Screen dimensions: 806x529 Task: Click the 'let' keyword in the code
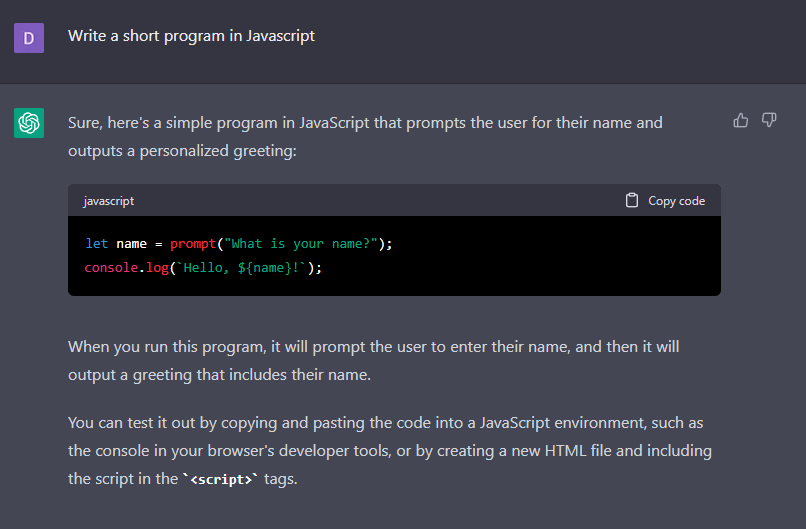click(x=96, y=243)
